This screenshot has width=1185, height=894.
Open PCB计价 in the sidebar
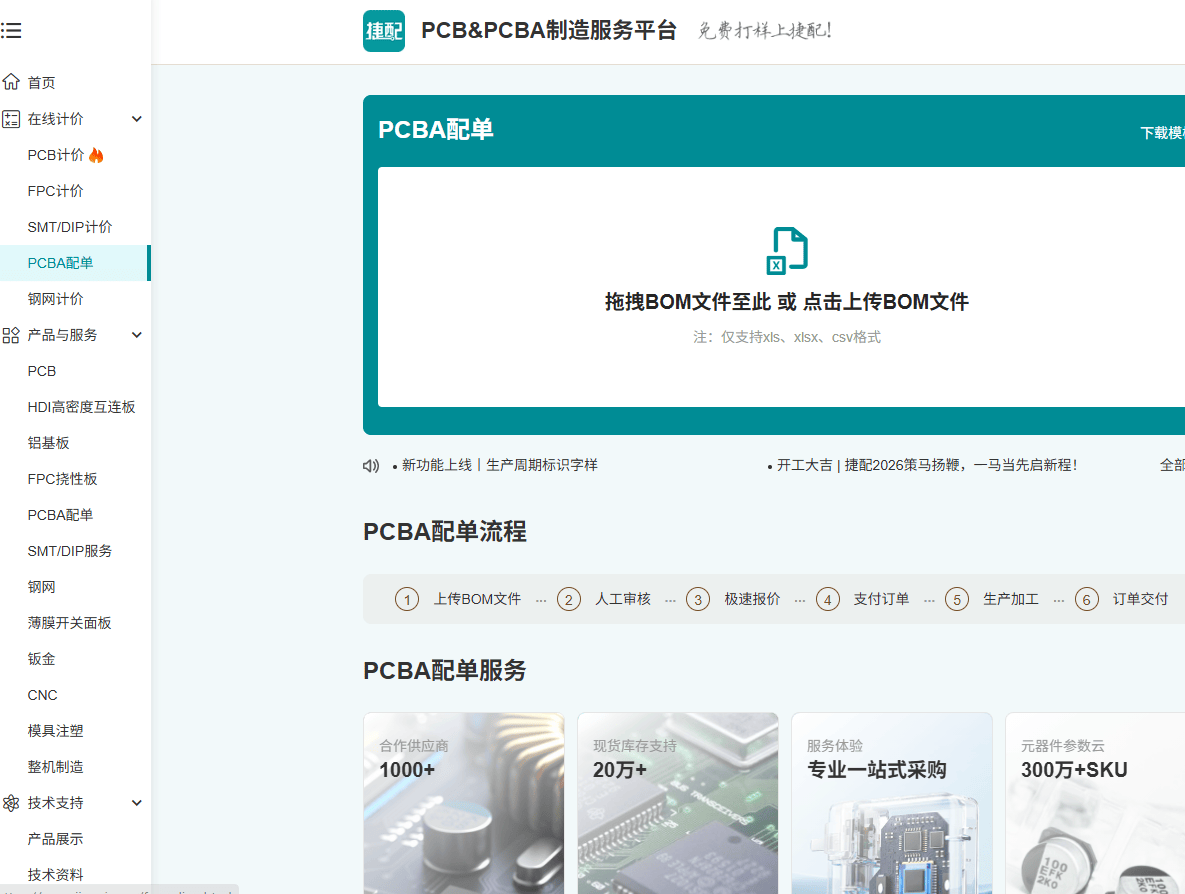(56, 155)
